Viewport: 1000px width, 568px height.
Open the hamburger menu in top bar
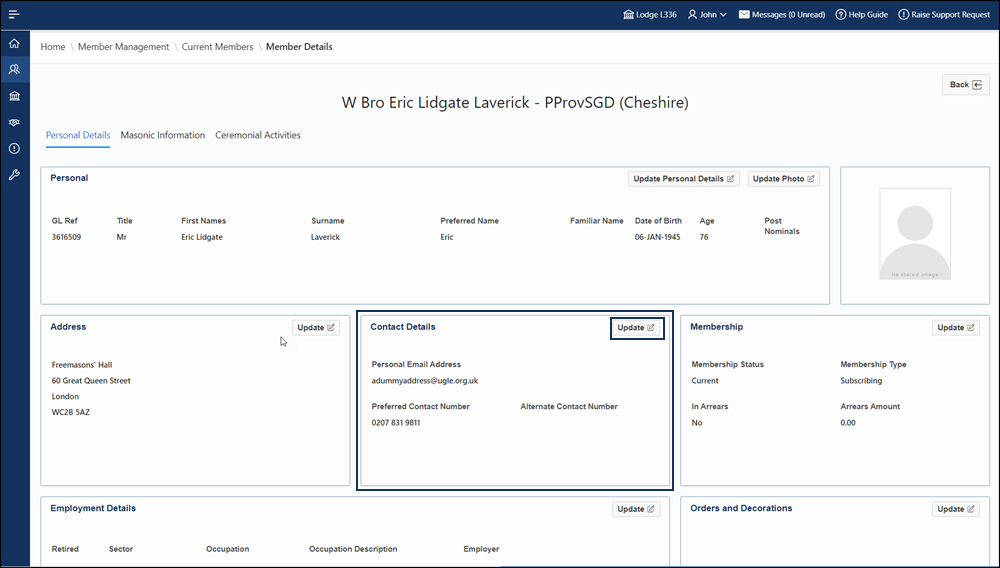(14, 15)
